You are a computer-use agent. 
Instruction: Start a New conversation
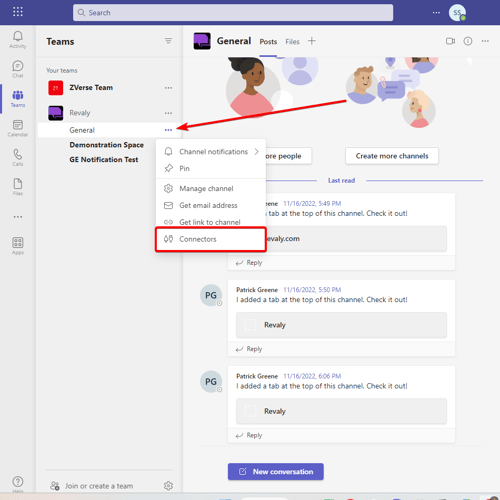pos(276,471)
